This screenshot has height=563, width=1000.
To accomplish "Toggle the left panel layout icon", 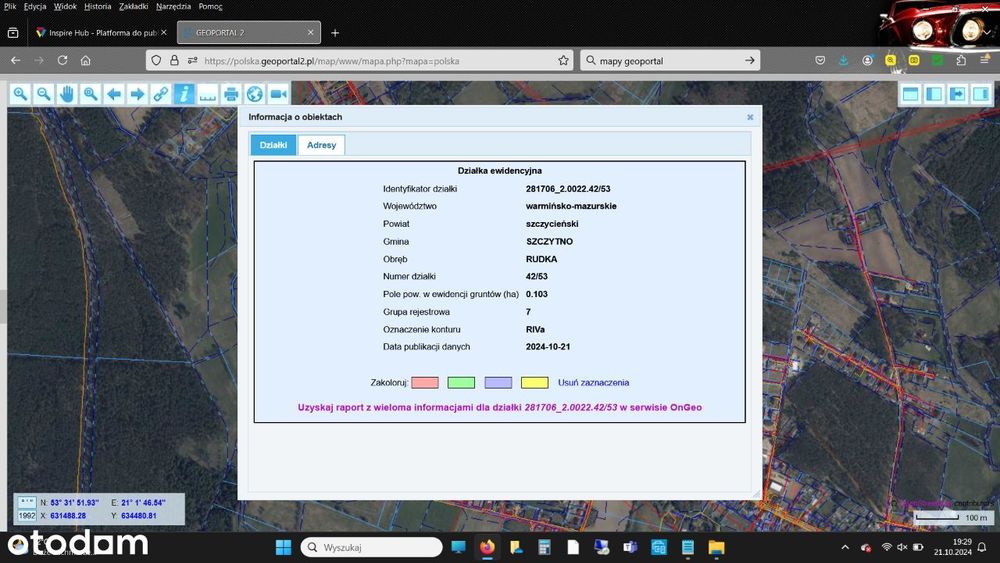I will point(934,94).
